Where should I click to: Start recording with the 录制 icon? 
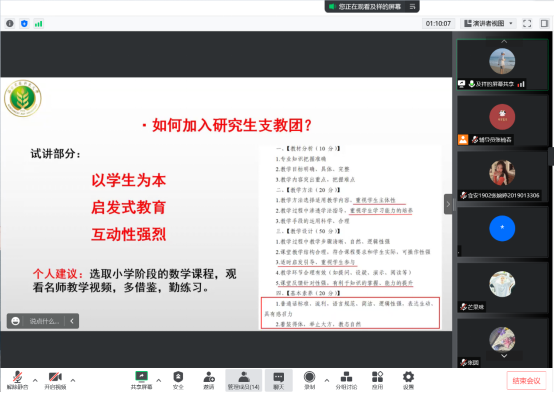(309, 377)
